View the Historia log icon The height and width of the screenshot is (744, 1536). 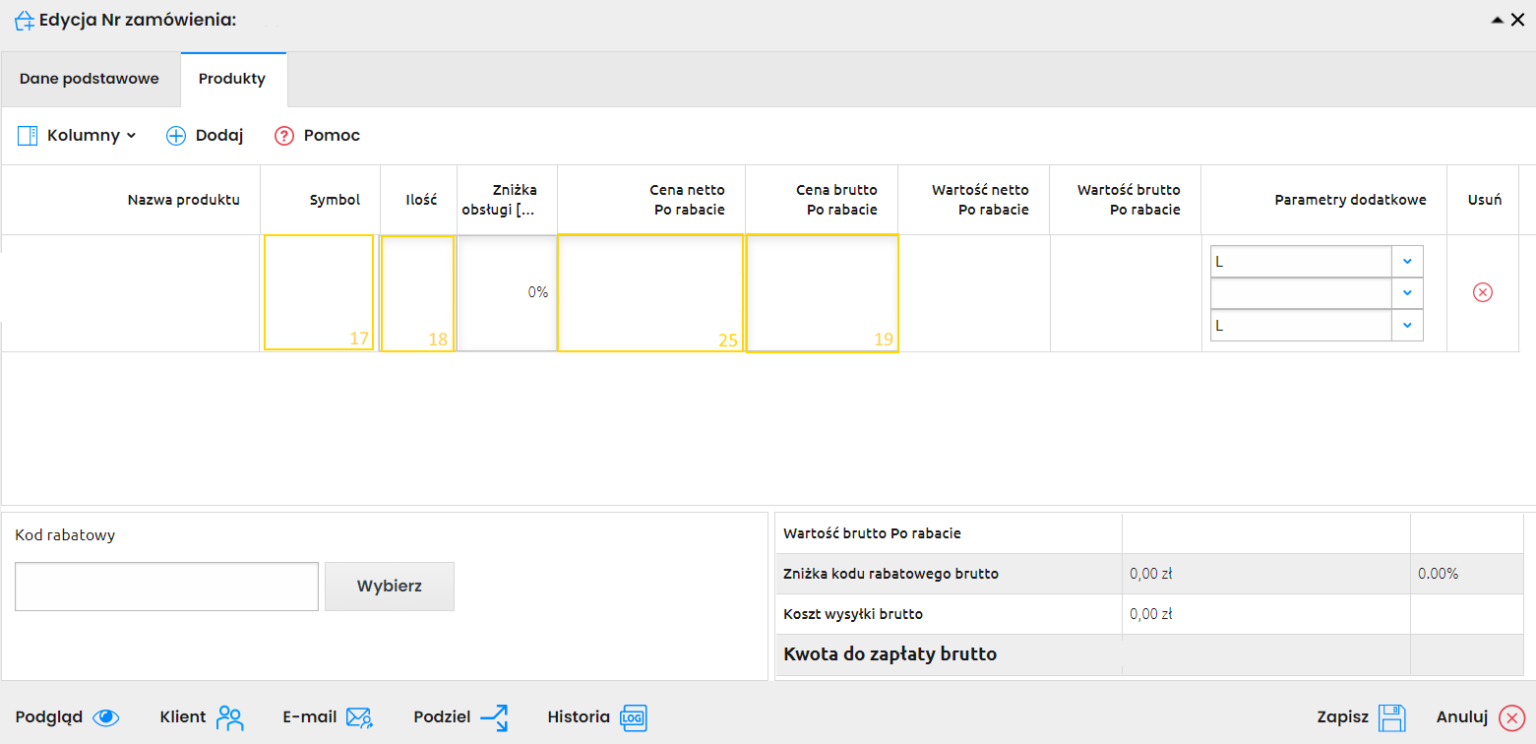point(633,718)
